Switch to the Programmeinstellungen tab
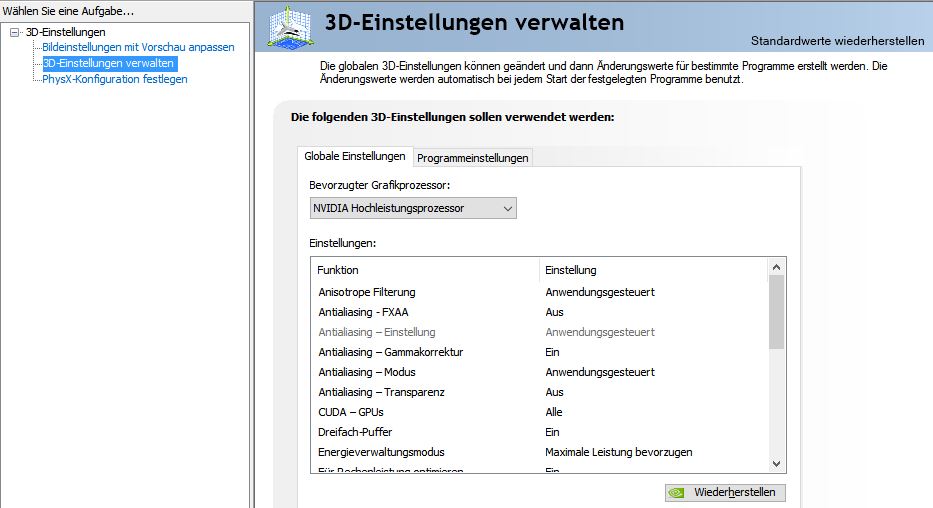The height and width of the screenshot is (508, 933). [472, 158]
